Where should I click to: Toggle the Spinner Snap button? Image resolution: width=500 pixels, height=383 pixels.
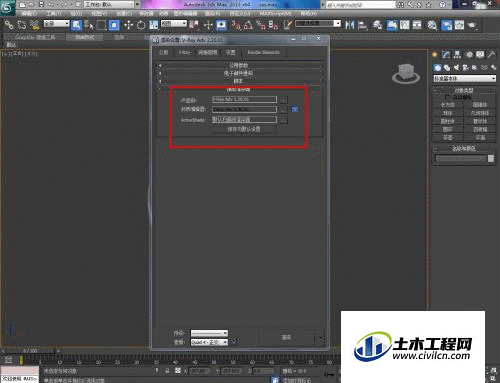coord(273,25)
